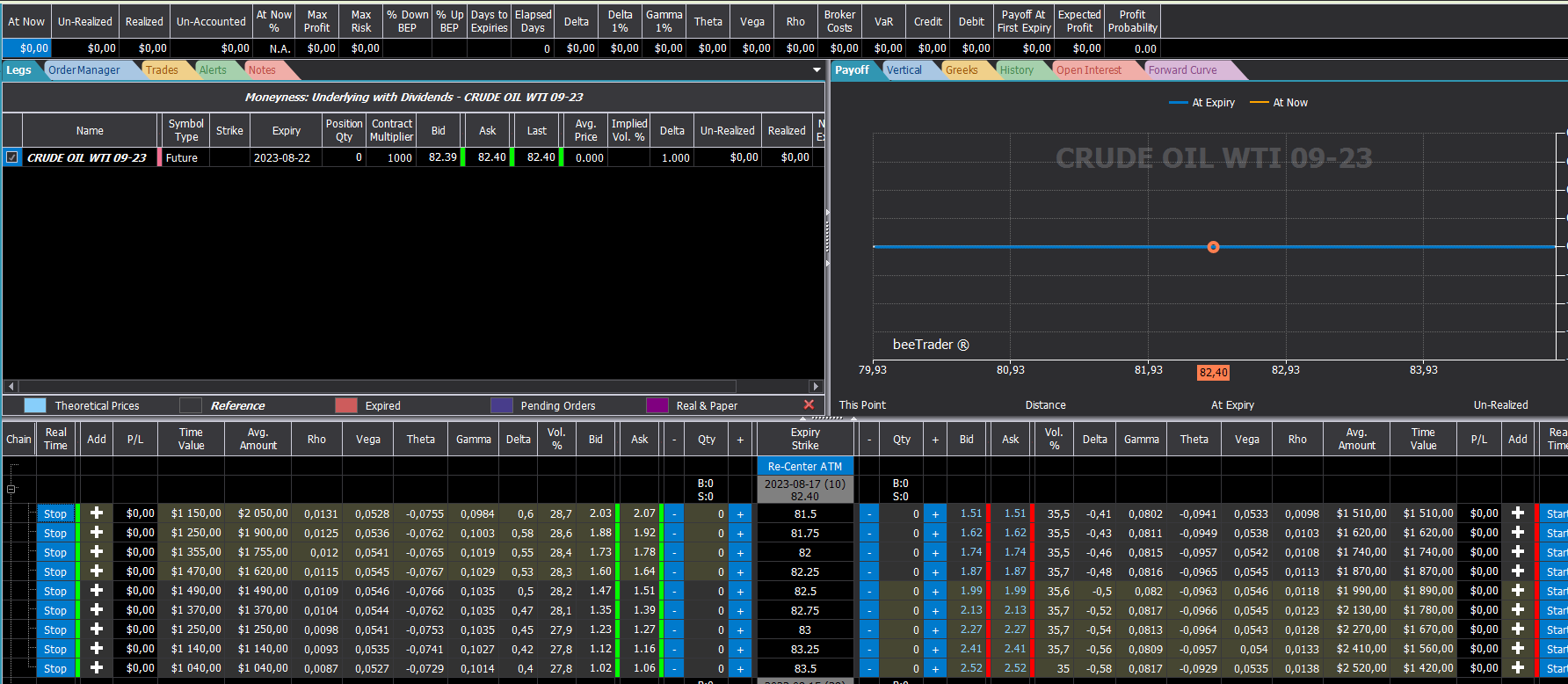
Task: Decrease put quantity for the 81.75 strike
Action: 869,534
